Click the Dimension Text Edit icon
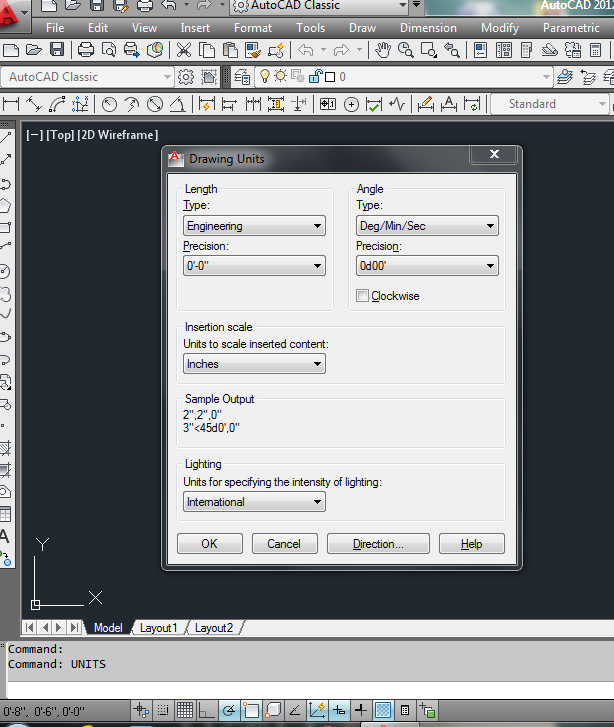614x727 pixels. coord(449,104)
